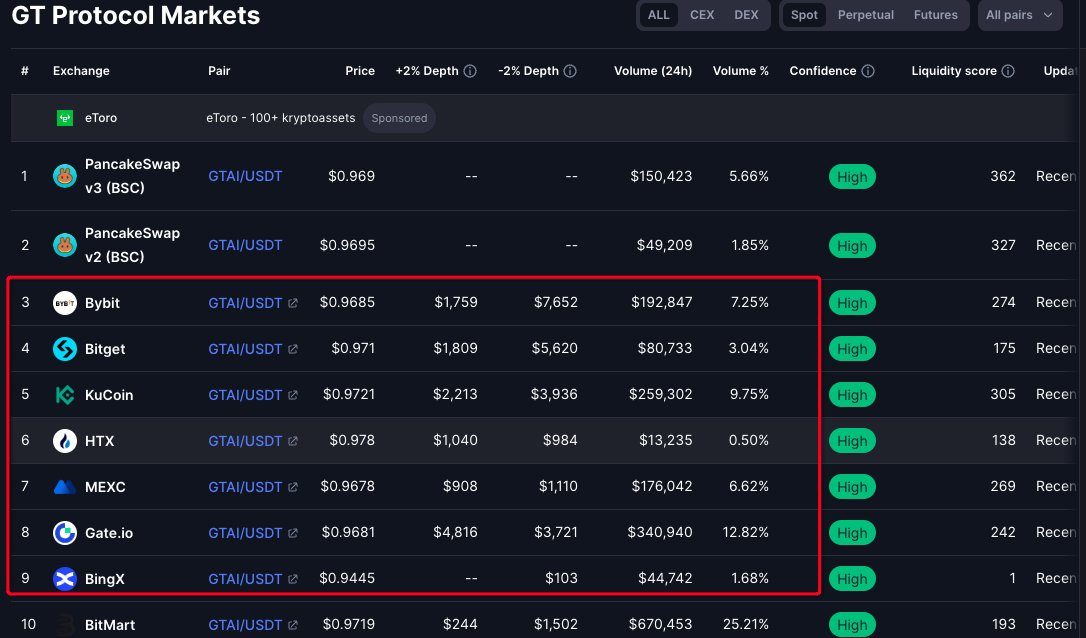Click info icon next to Confidence
Viewport: 1086px width, 638px height.
click(x=868, y=71)
